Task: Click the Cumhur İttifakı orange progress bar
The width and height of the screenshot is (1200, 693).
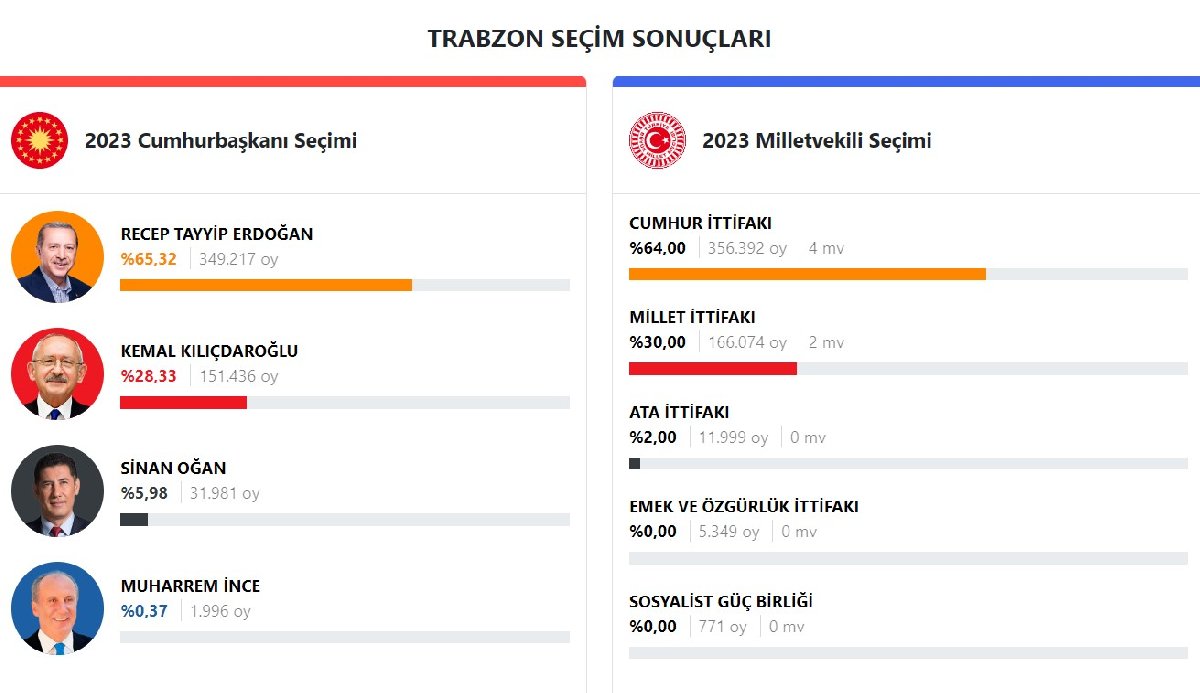Action: click(807, 274)
